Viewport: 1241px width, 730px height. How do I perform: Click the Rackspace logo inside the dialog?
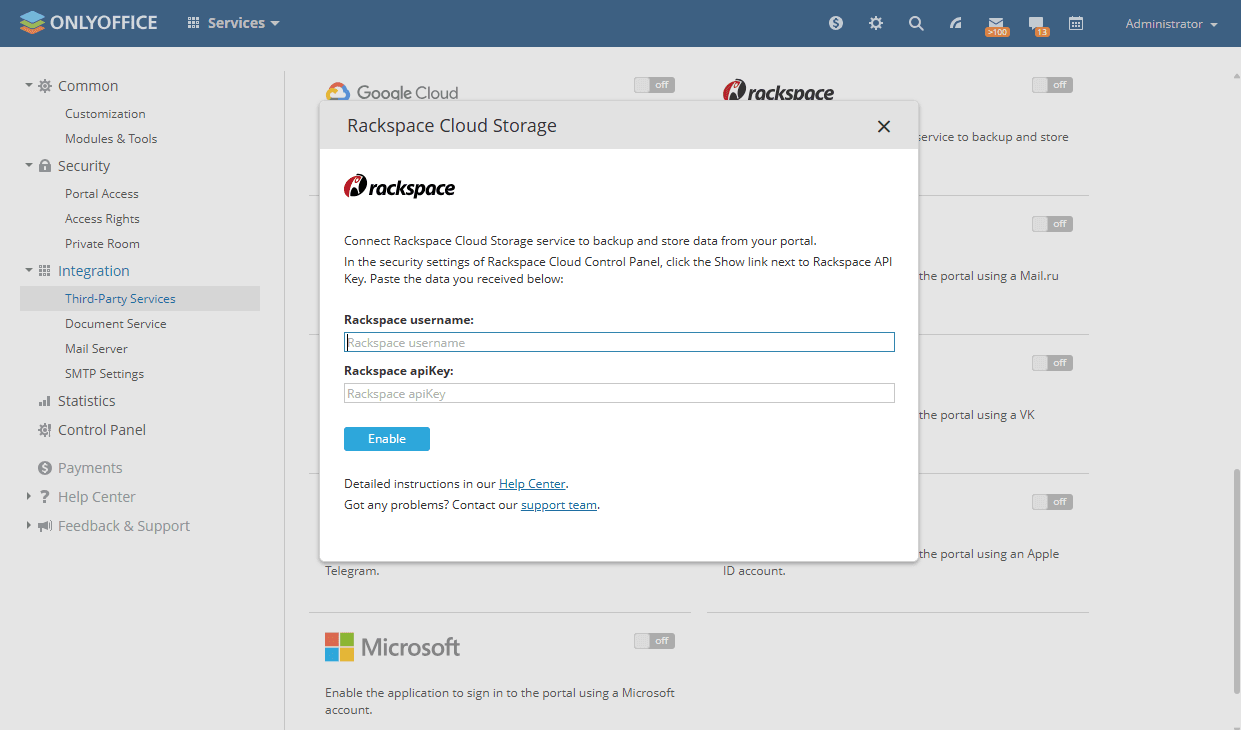(399, 186)
